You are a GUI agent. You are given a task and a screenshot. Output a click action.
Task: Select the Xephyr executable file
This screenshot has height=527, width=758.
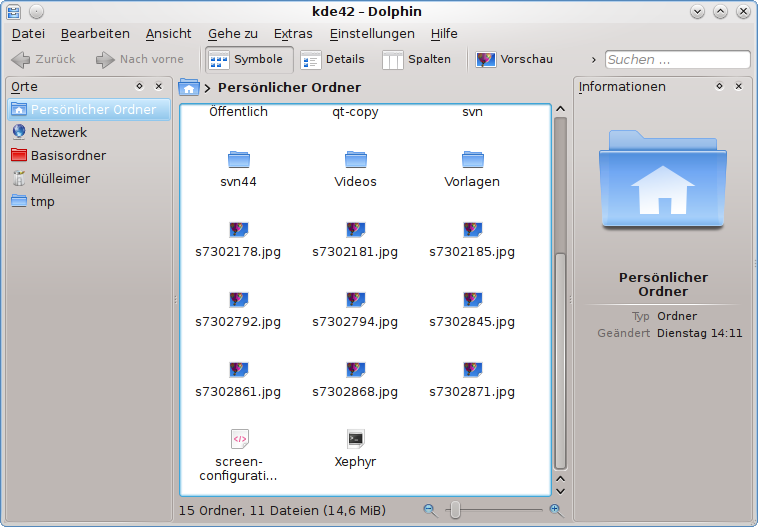click(x=355, y=439)
